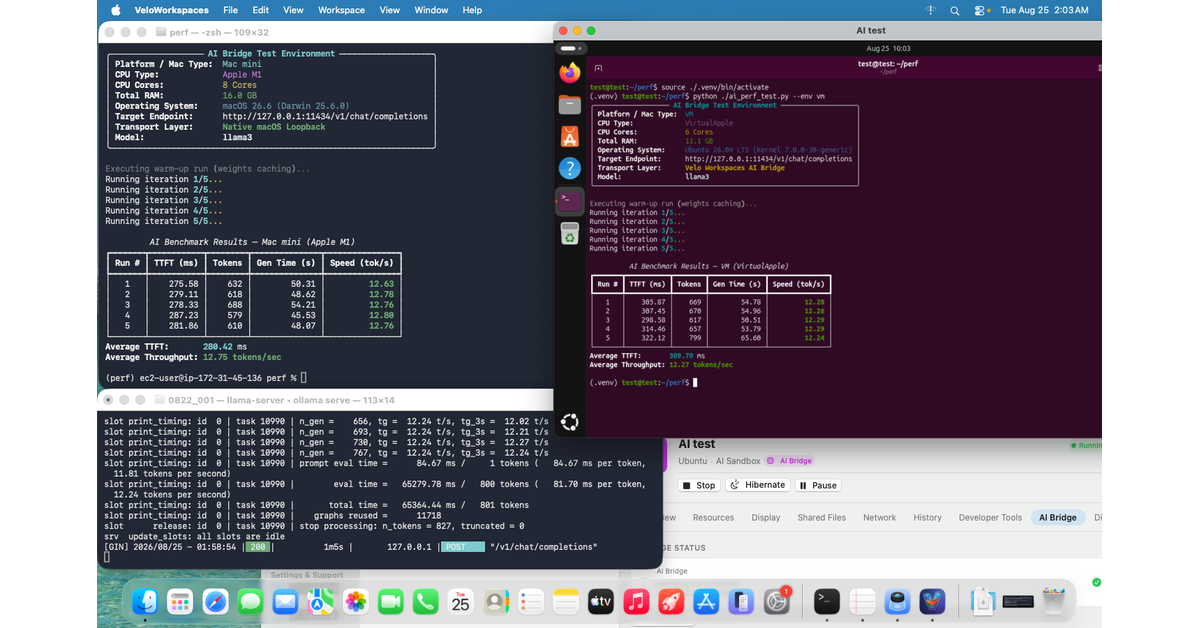Open Spotlight search in the menu bar
1200x628 pixels.
coord(955,10)
